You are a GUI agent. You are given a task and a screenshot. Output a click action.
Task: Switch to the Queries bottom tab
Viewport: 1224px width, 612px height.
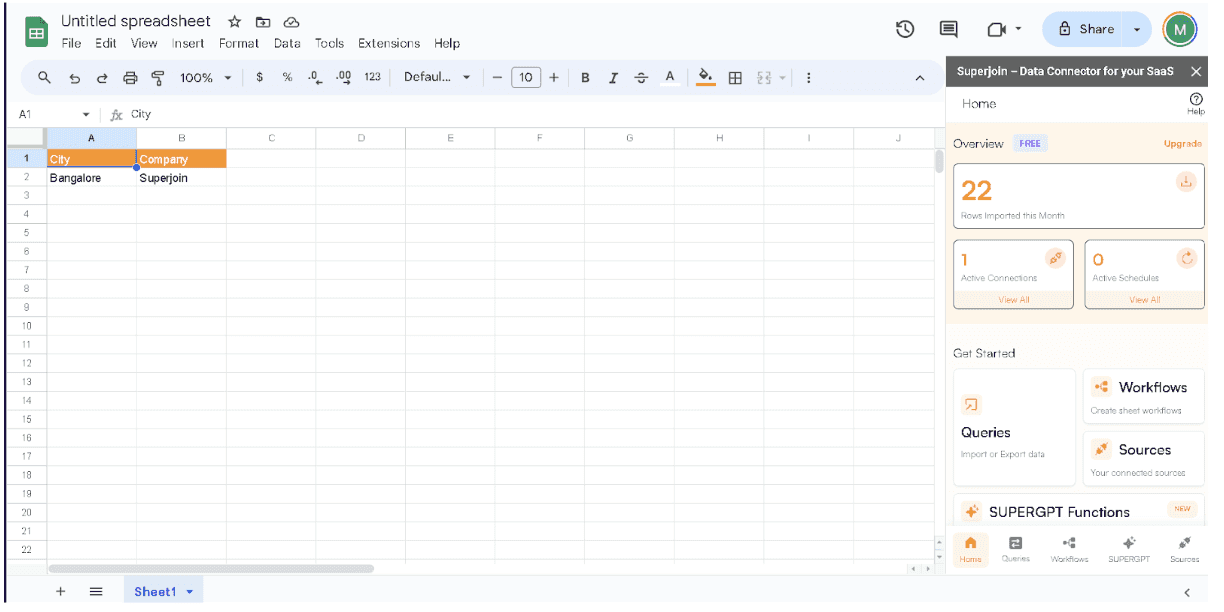coord(1015,549)
